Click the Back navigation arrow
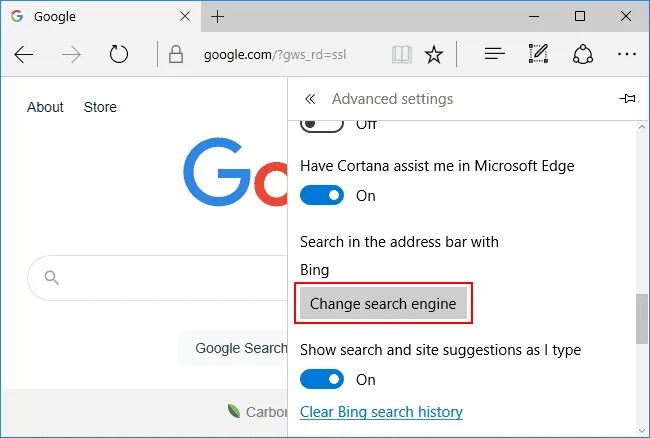Viewport: 650px width, 438px height. pyautogui.click(x=24, y=54)
